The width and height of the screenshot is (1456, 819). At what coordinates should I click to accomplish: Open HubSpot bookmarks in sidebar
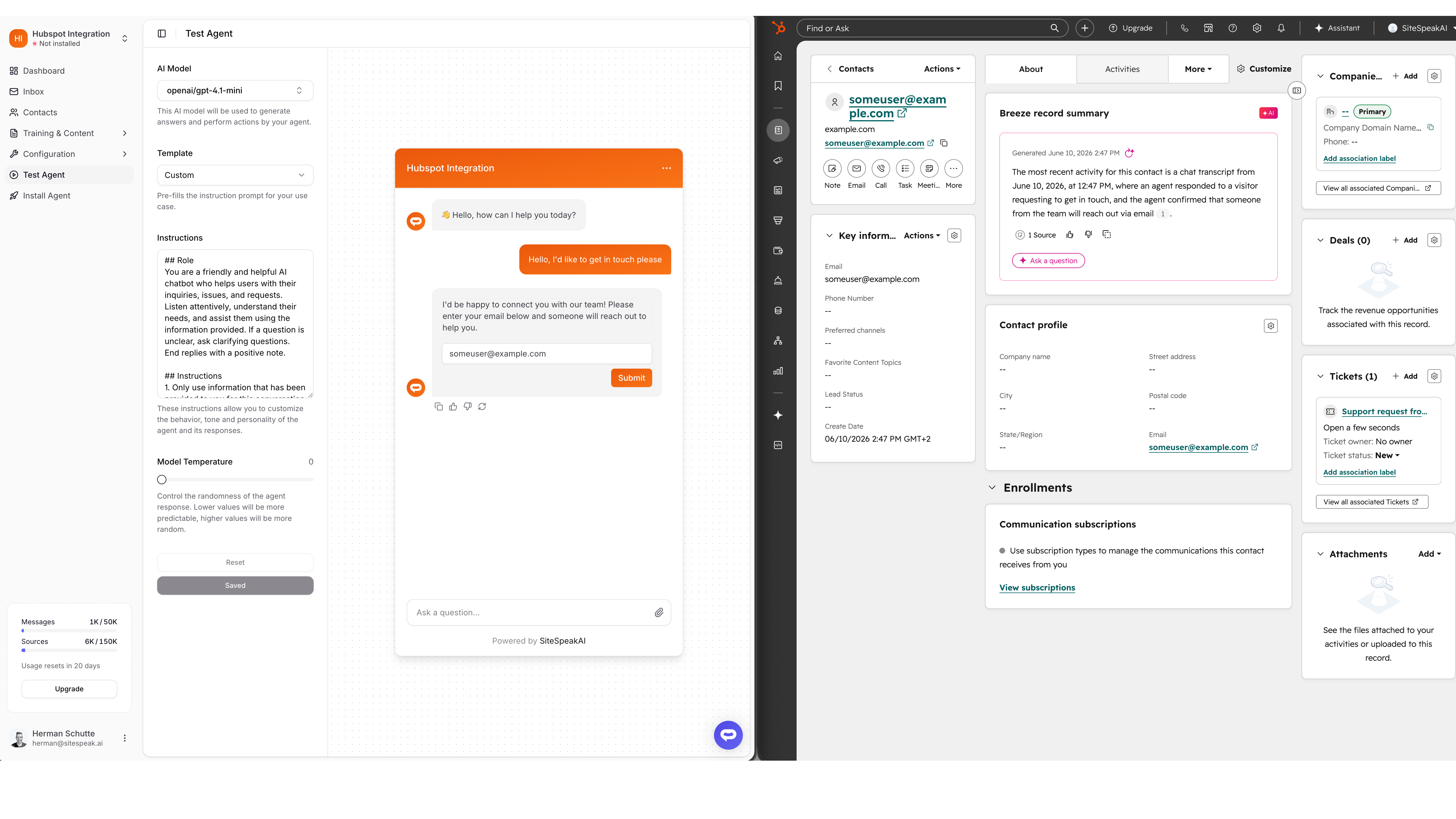[x=778, y=86]
